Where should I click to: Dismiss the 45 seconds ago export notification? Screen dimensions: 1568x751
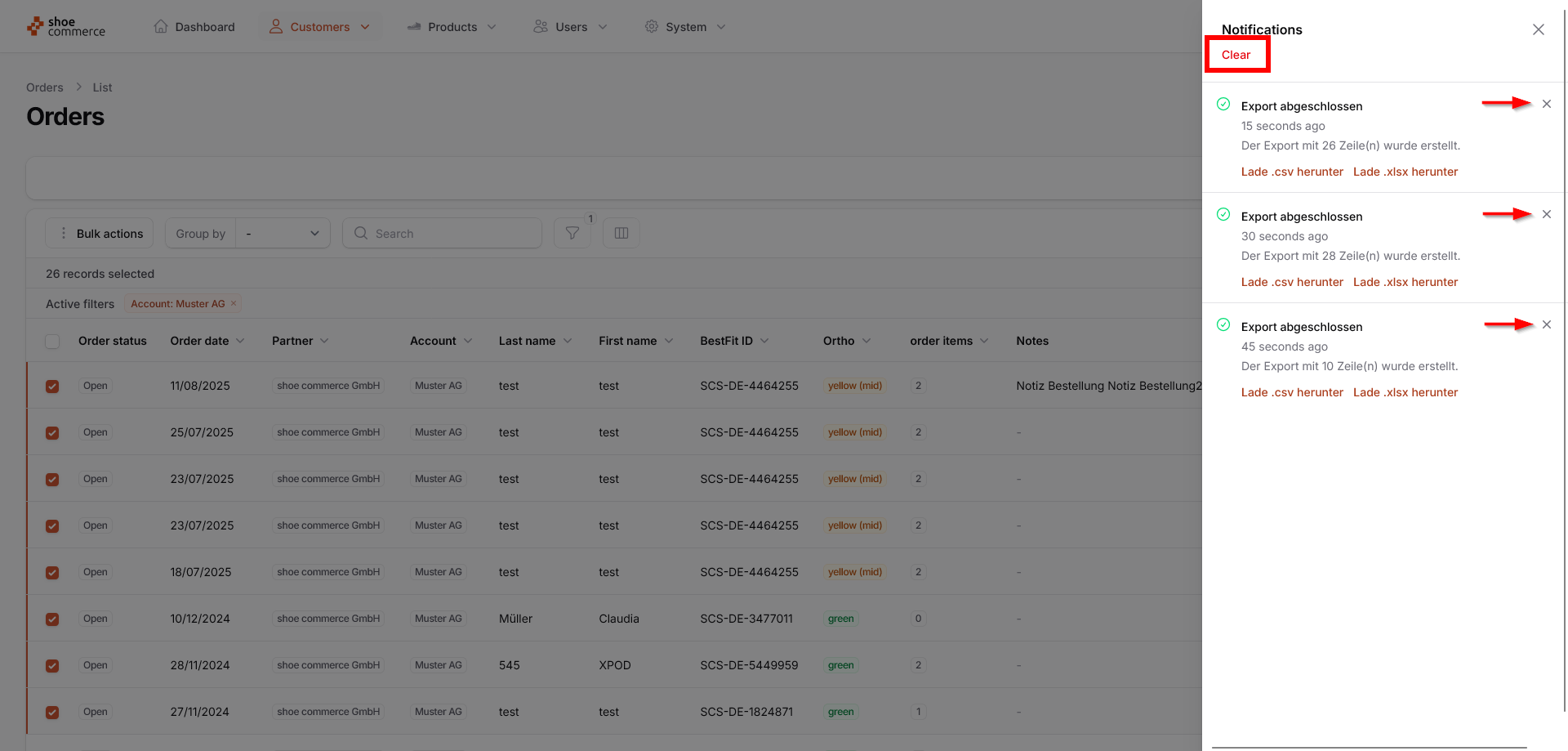point(1546,324)
